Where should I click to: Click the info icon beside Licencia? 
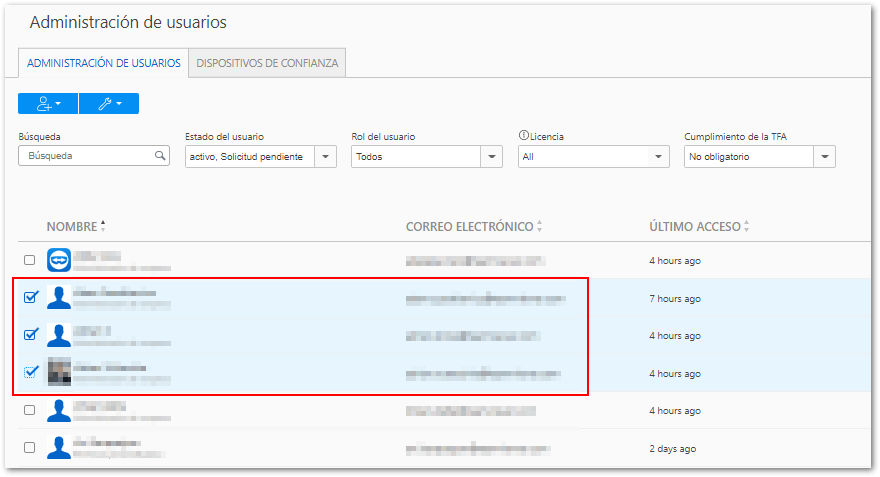pyautogui.click(x=524, y=135)
